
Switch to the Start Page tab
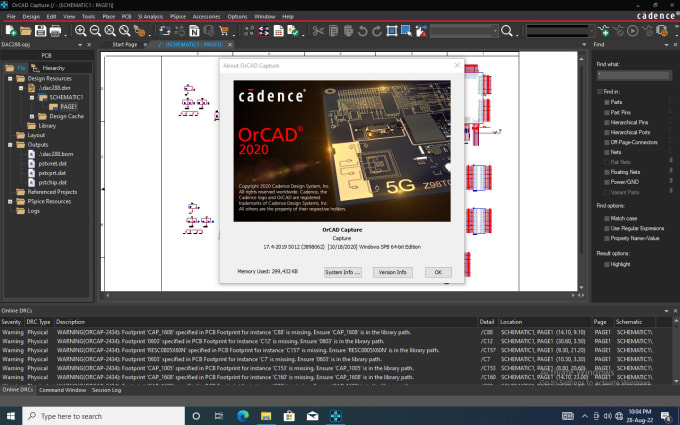pyautogui.click(x=124, y=45)
